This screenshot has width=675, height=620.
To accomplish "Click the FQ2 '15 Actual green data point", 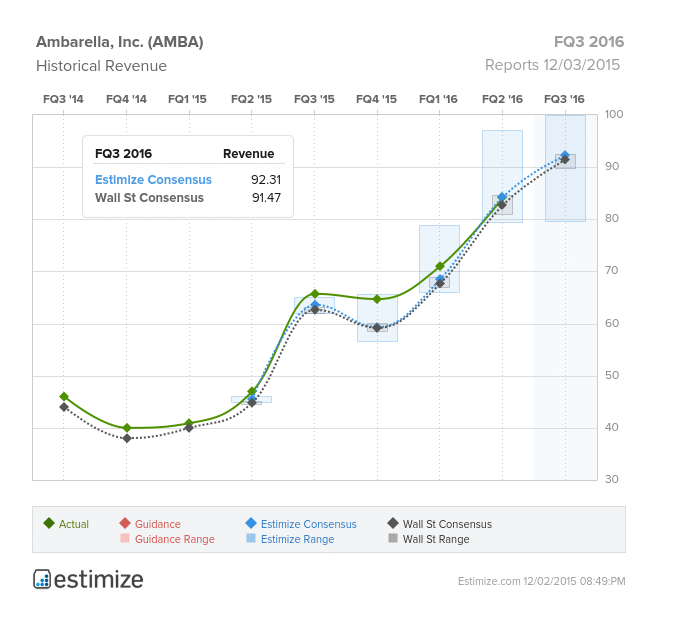I will (252, 391).
